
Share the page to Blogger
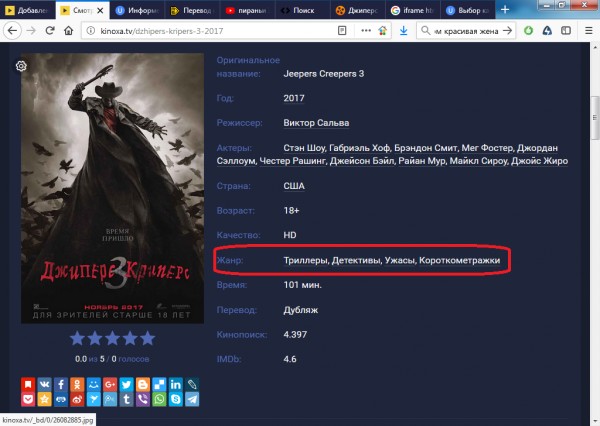[143, 384]
